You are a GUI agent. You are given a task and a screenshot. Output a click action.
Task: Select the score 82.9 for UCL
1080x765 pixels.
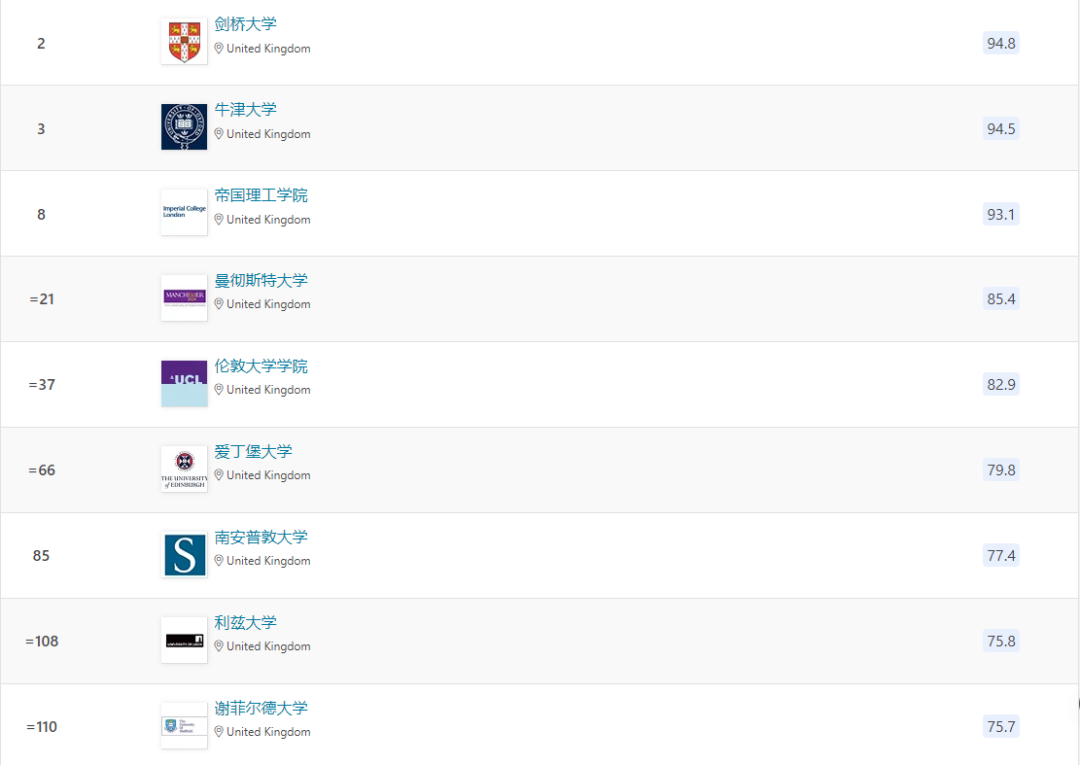point(1000,384)
